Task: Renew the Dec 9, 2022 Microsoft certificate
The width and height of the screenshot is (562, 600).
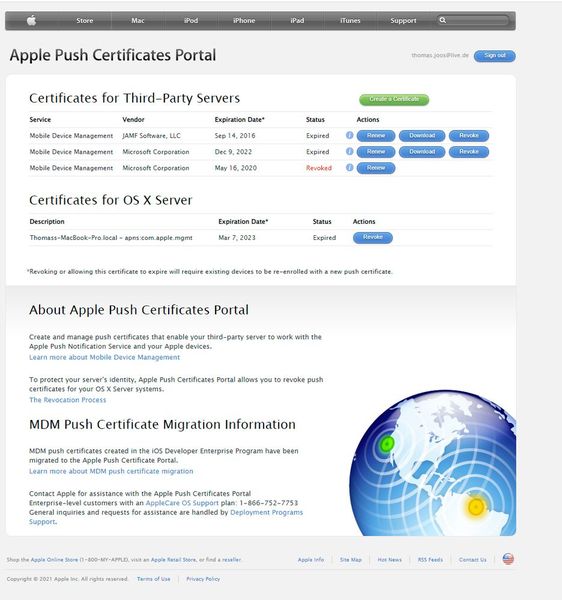Action: 376,152
